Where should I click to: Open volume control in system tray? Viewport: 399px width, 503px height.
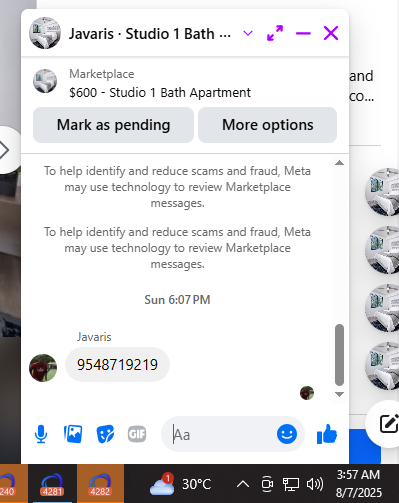click(x=315, y=484)
